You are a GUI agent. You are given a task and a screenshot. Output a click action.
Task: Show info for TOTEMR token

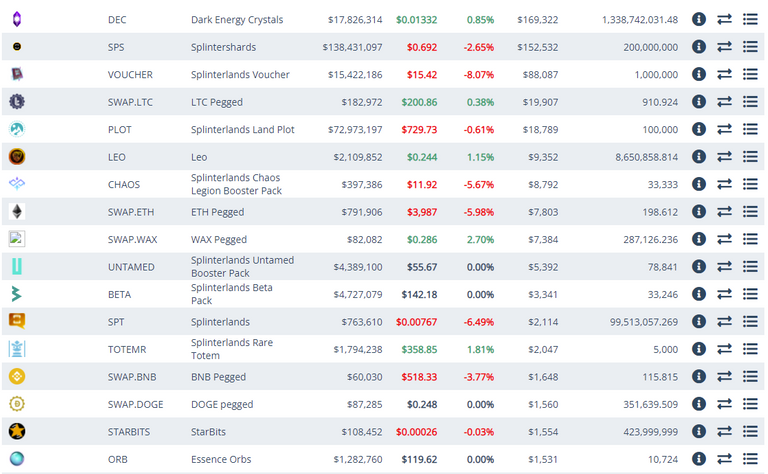698,349
